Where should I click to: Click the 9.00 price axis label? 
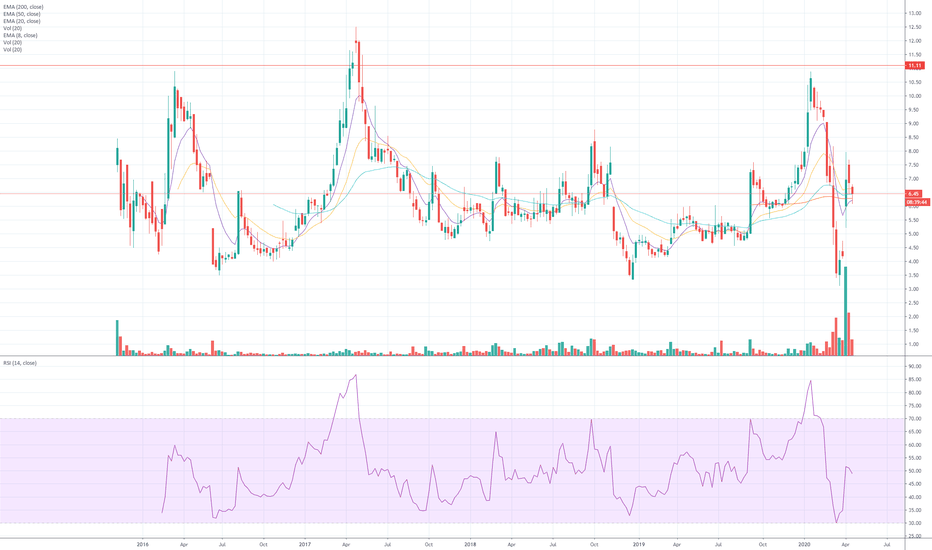click(914, 124)
